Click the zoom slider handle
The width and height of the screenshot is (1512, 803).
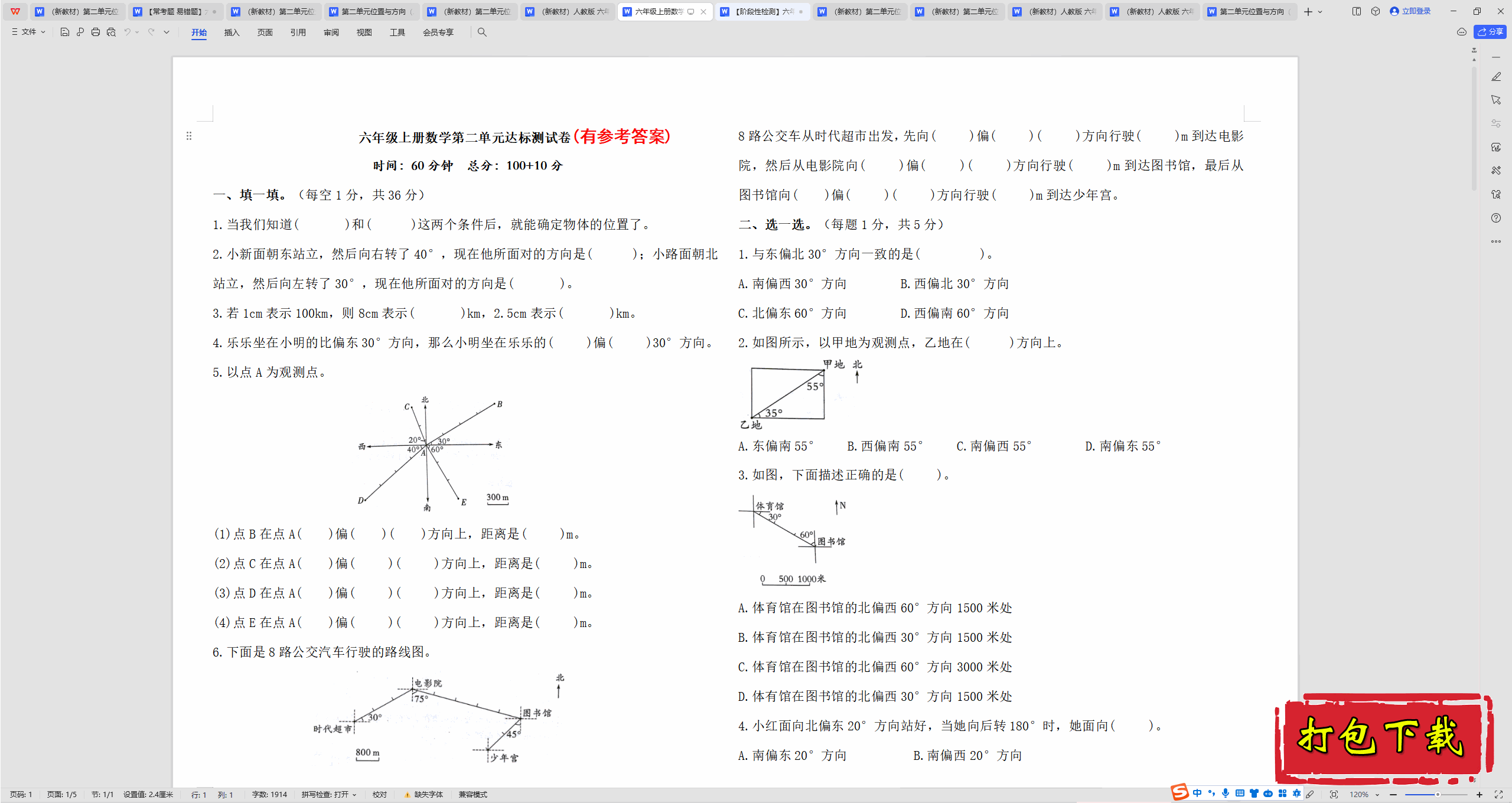pyautogui.click(x=1438, y=795)
